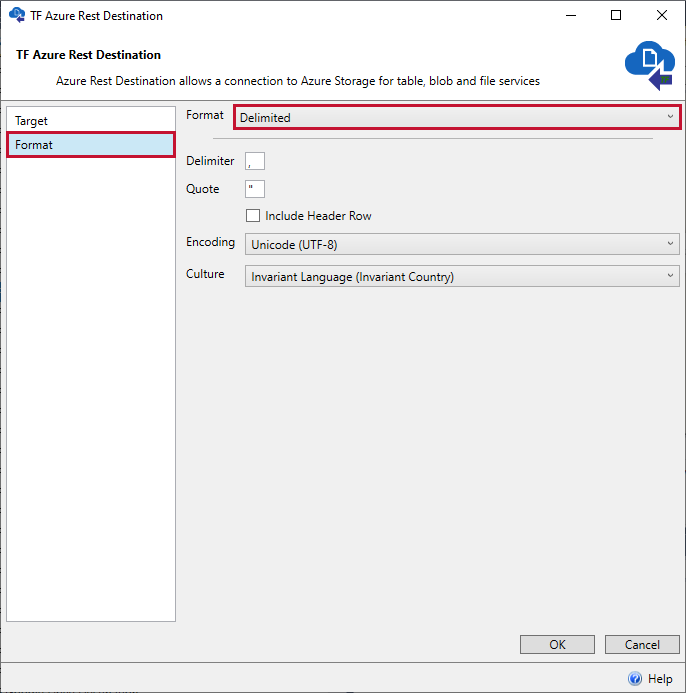The width and height of the screenshot is (686, 693).
Task: Confirm settings with the OK button
Action: (557, 644)
